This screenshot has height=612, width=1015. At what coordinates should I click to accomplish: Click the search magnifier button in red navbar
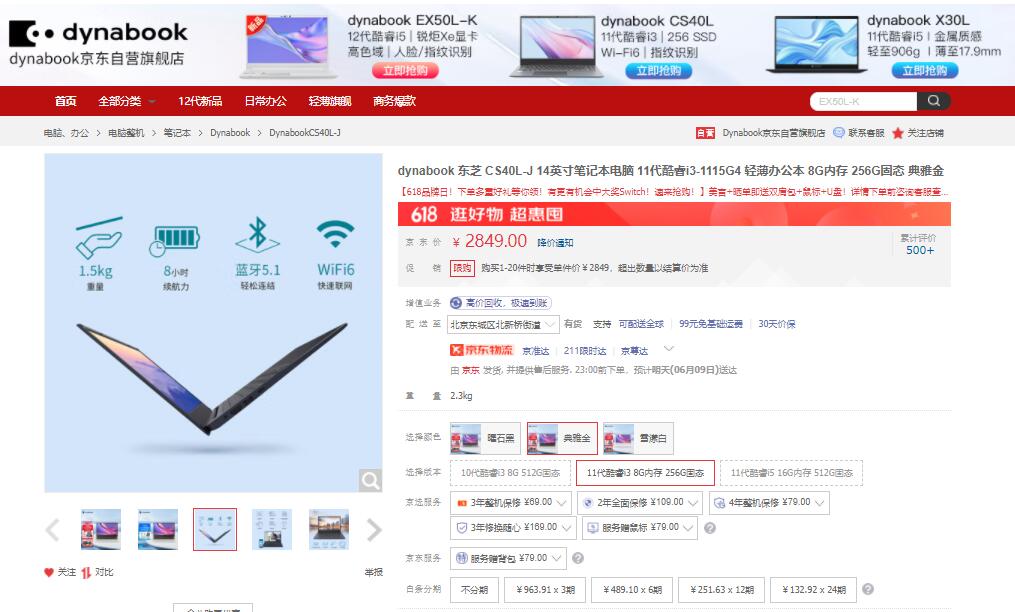pos(933,101)
